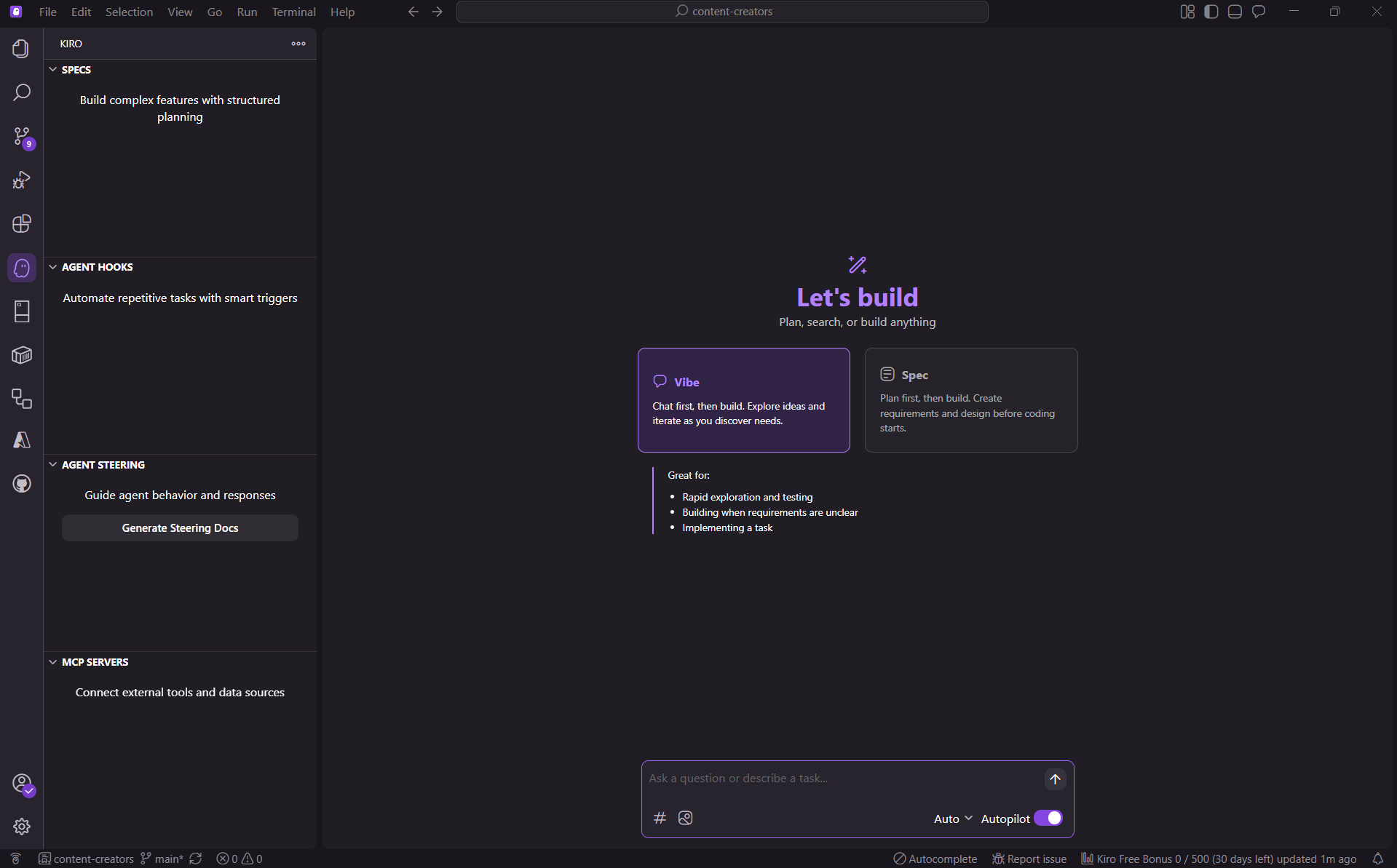Open the Extensions view icon
The image size is (1397, 868).
pyautogui.click(x=21, y=223)
